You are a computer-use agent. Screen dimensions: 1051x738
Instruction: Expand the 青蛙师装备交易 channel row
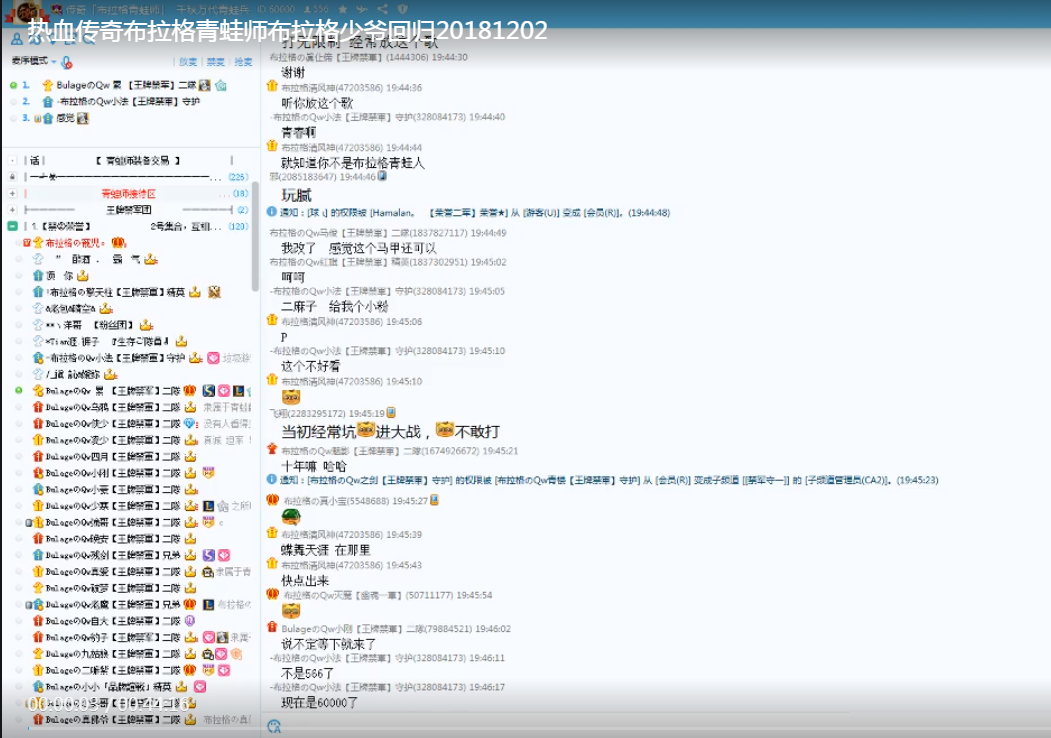[12, 160]
